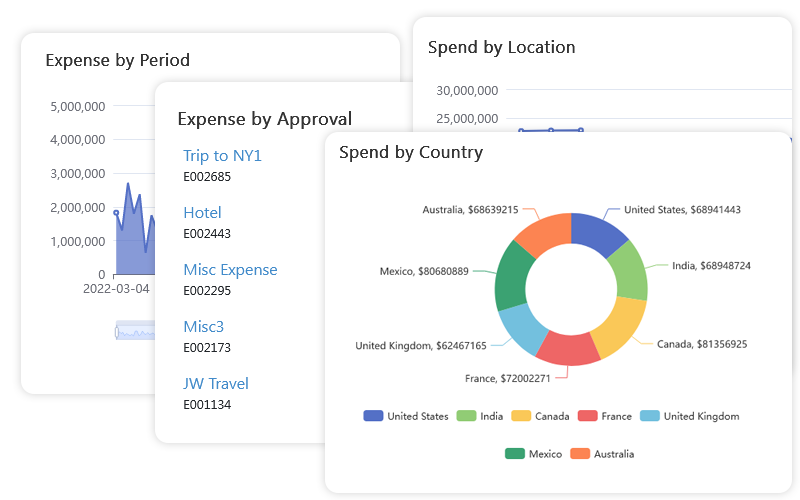The width and height of the screenshot is (800, 500).
Task: Click first data point on Expense by Period line
Action: (116, 212)
